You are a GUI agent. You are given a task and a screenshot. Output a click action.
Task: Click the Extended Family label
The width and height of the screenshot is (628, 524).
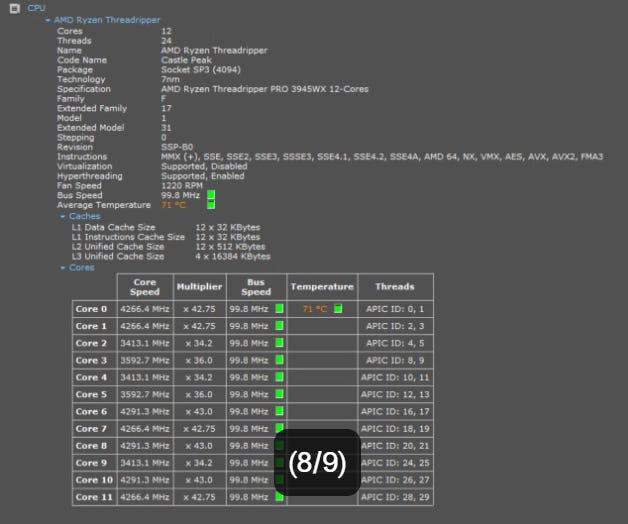(x=92, y=109)
